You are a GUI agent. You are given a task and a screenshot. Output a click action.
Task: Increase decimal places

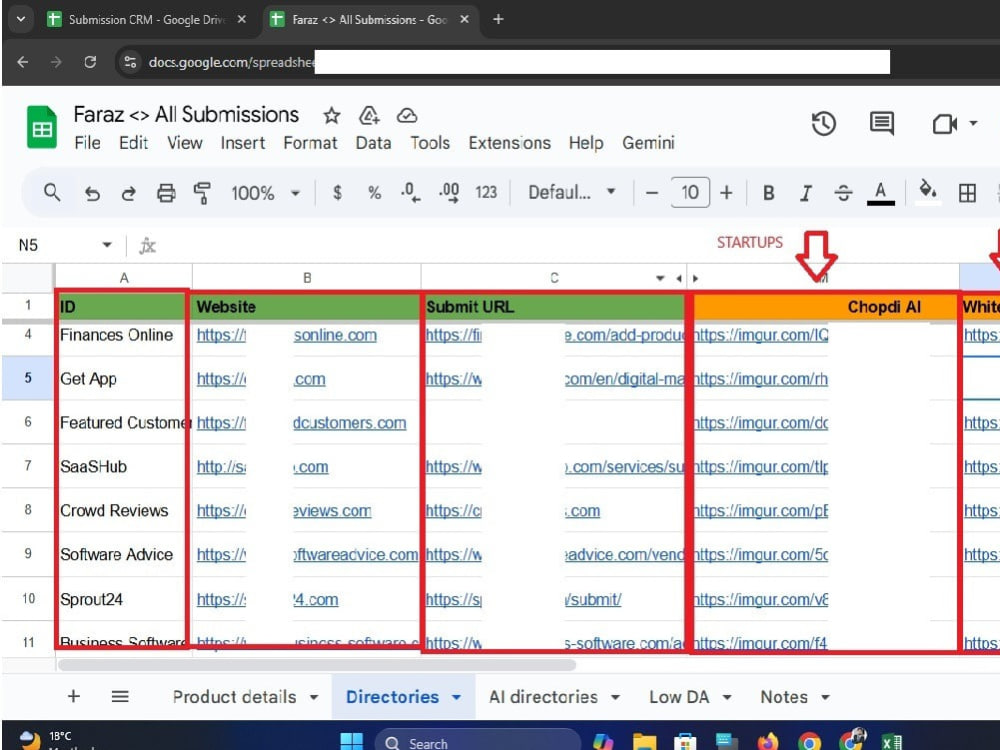(449, 193)
